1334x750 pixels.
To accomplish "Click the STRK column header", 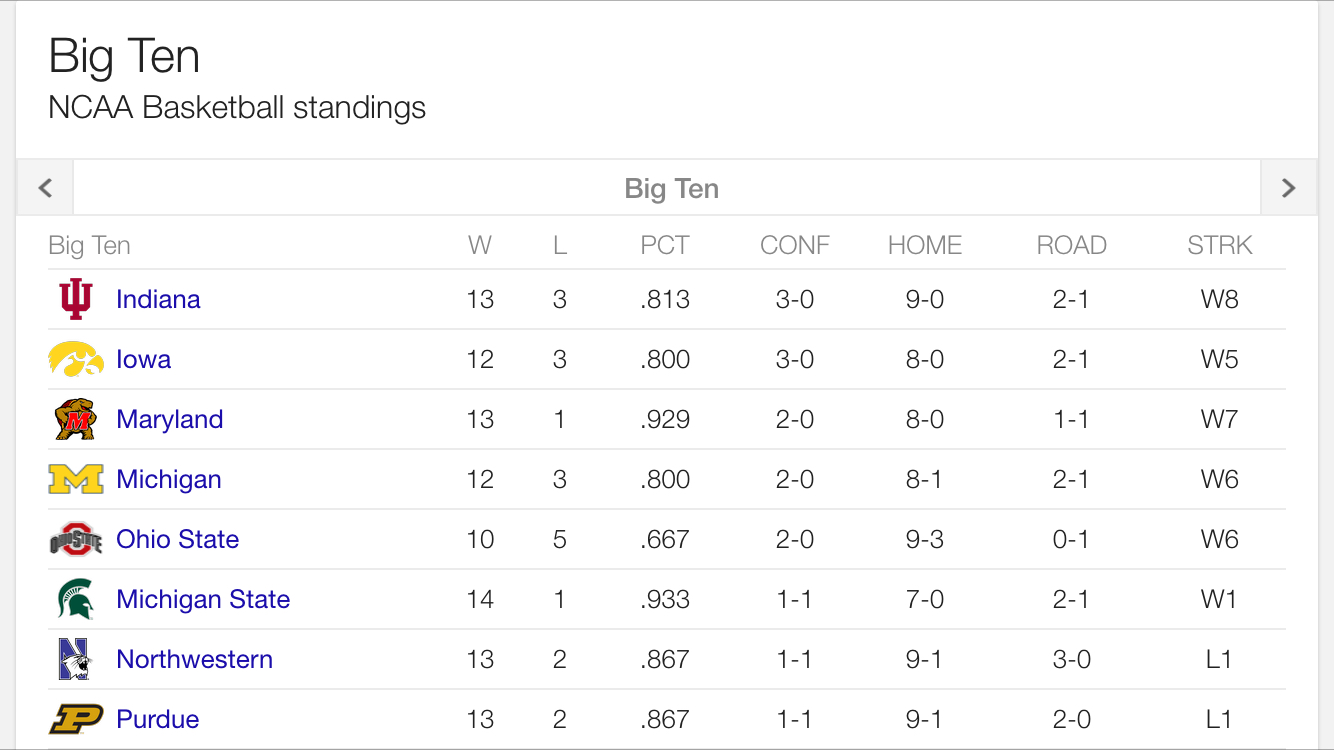I will click(x=1219, y=245).
